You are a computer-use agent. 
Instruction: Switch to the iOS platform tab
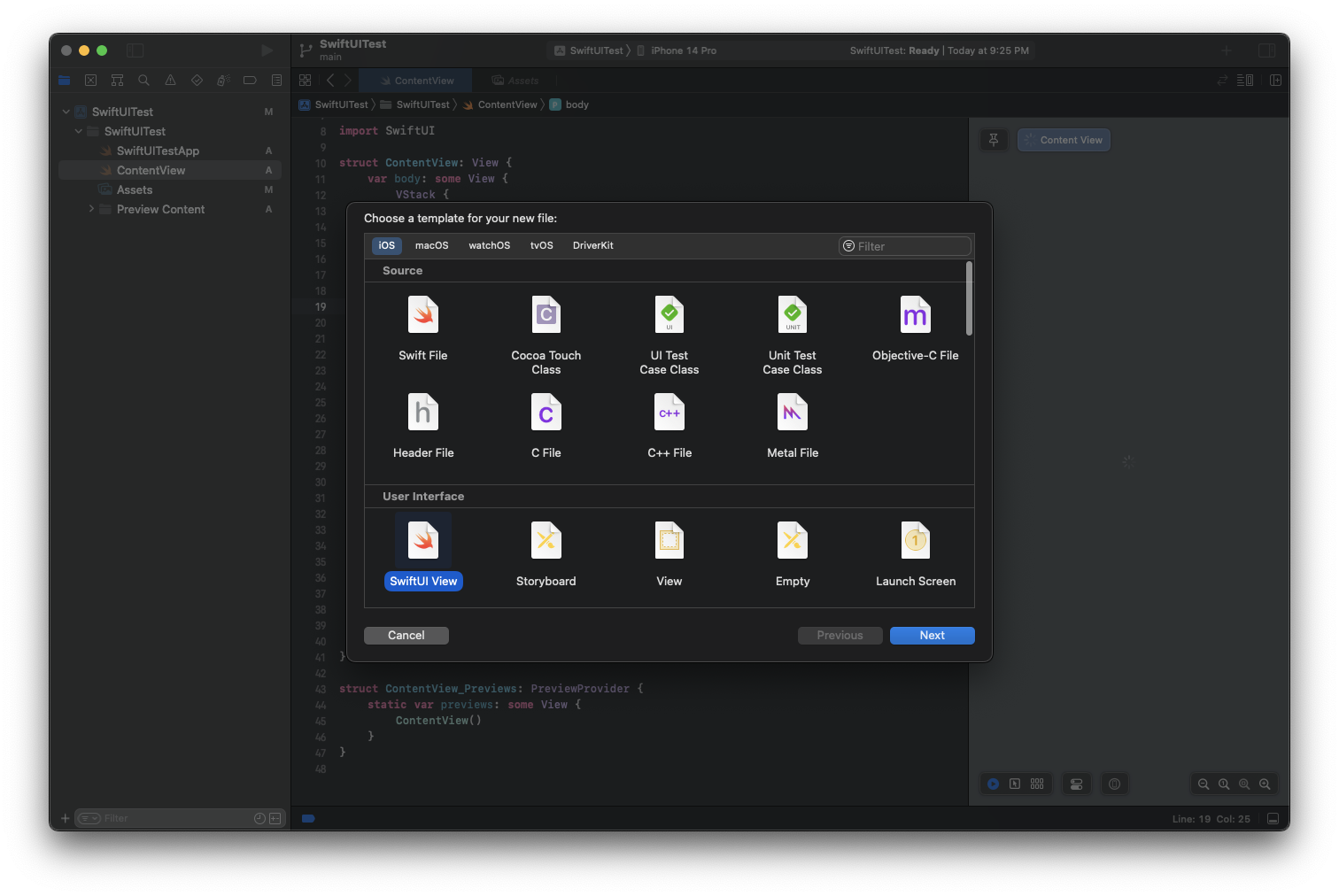387,245
